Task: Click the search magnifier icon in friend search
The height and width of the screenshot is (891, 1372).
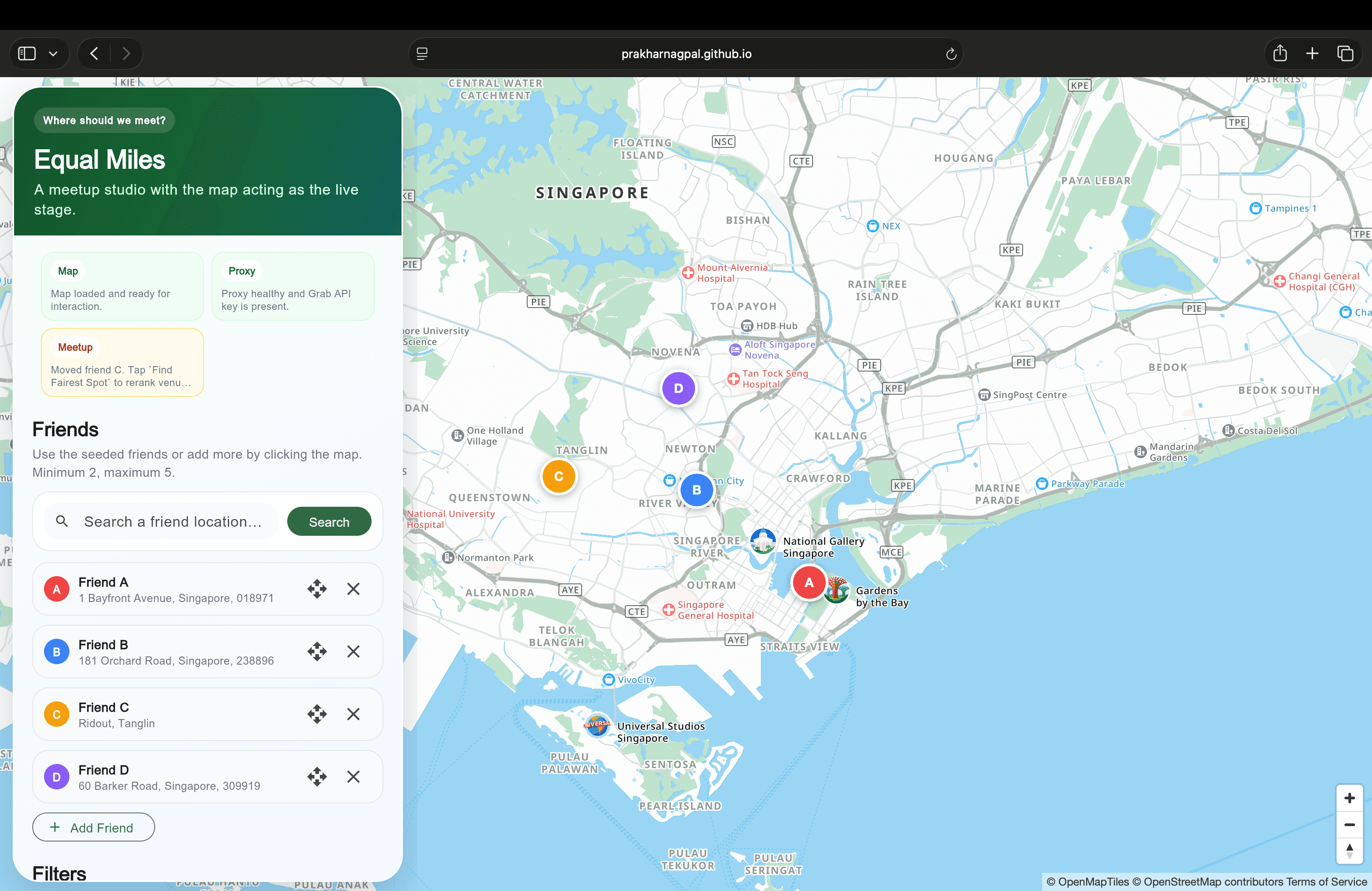Action: click(x=62, y=521)
